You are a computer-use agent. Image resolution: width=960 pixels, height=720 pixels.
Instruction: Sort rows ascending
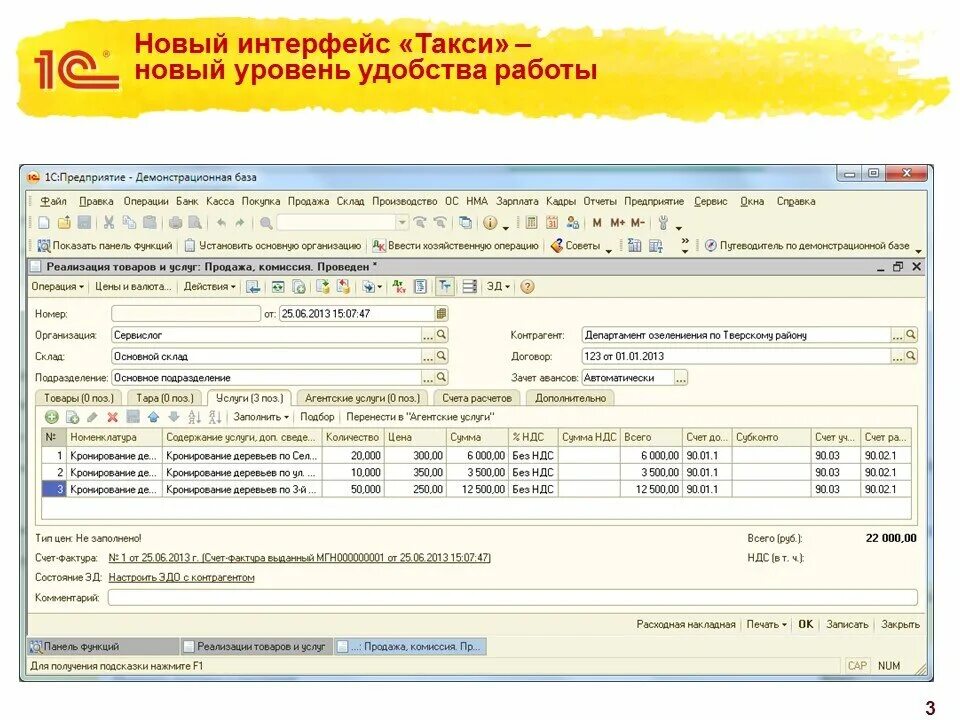(x=194, y=417)
